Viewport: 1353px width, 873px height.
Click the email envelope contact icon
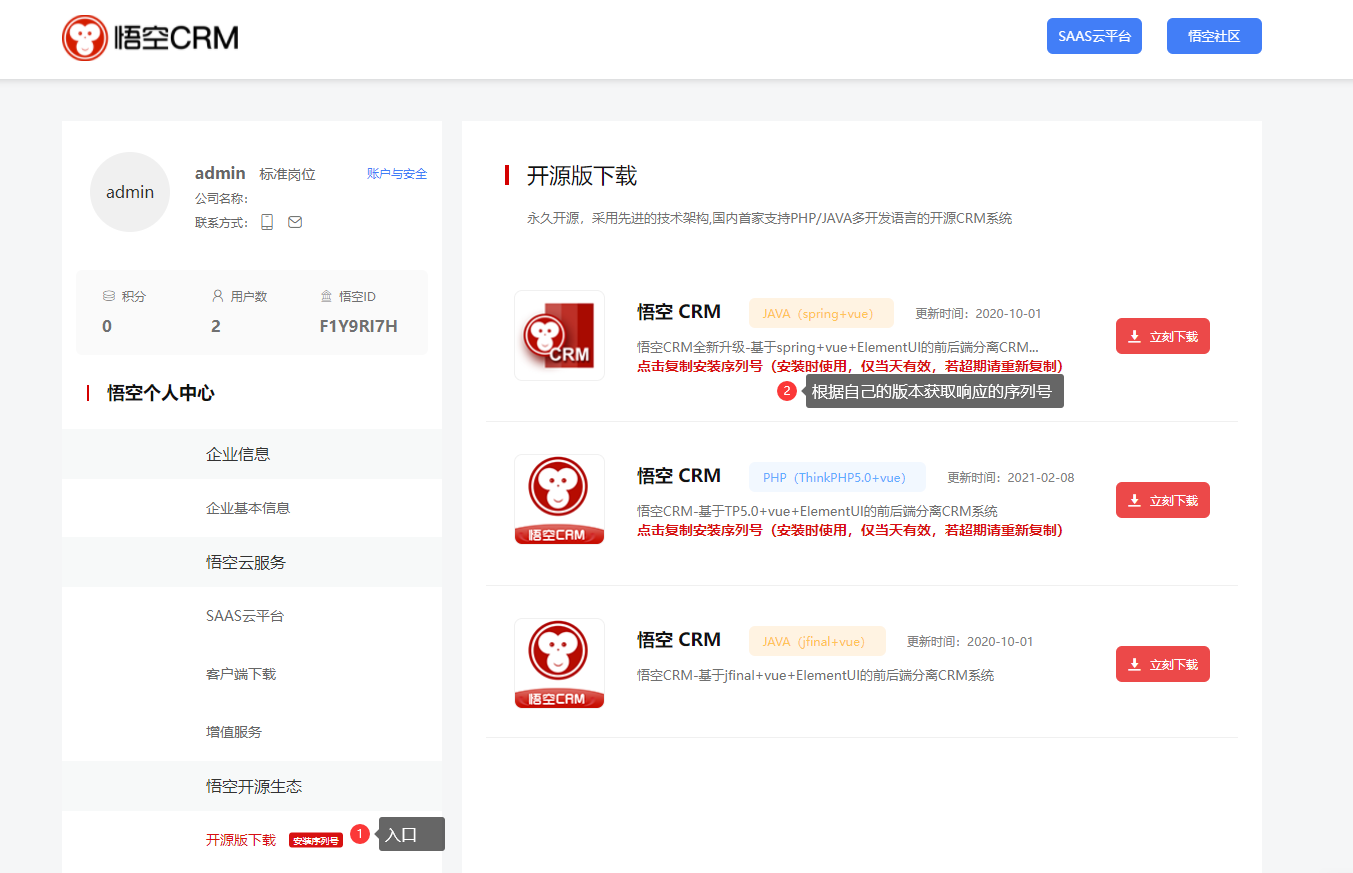295,222
